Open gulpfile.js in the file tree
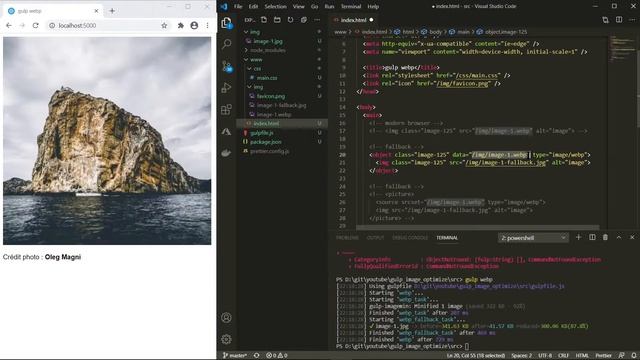The width and height of the screenshot is (640, 360). tap(262, 133)
